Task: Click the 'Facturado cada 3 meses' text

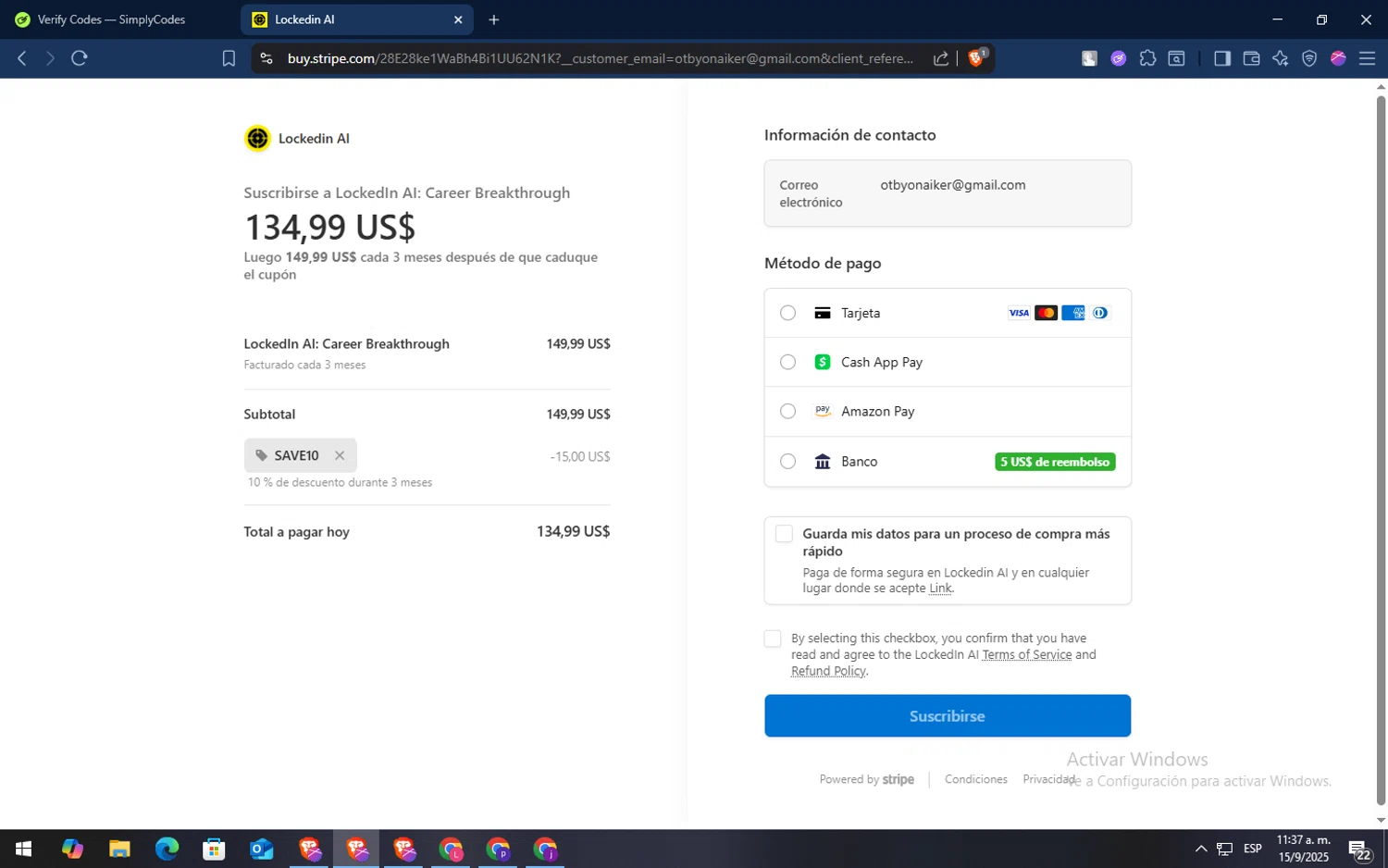Action: [x=304, y=365]
